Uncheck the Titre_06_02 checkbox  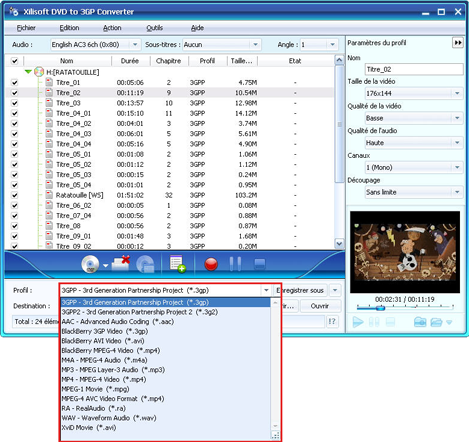coord(14,205)
